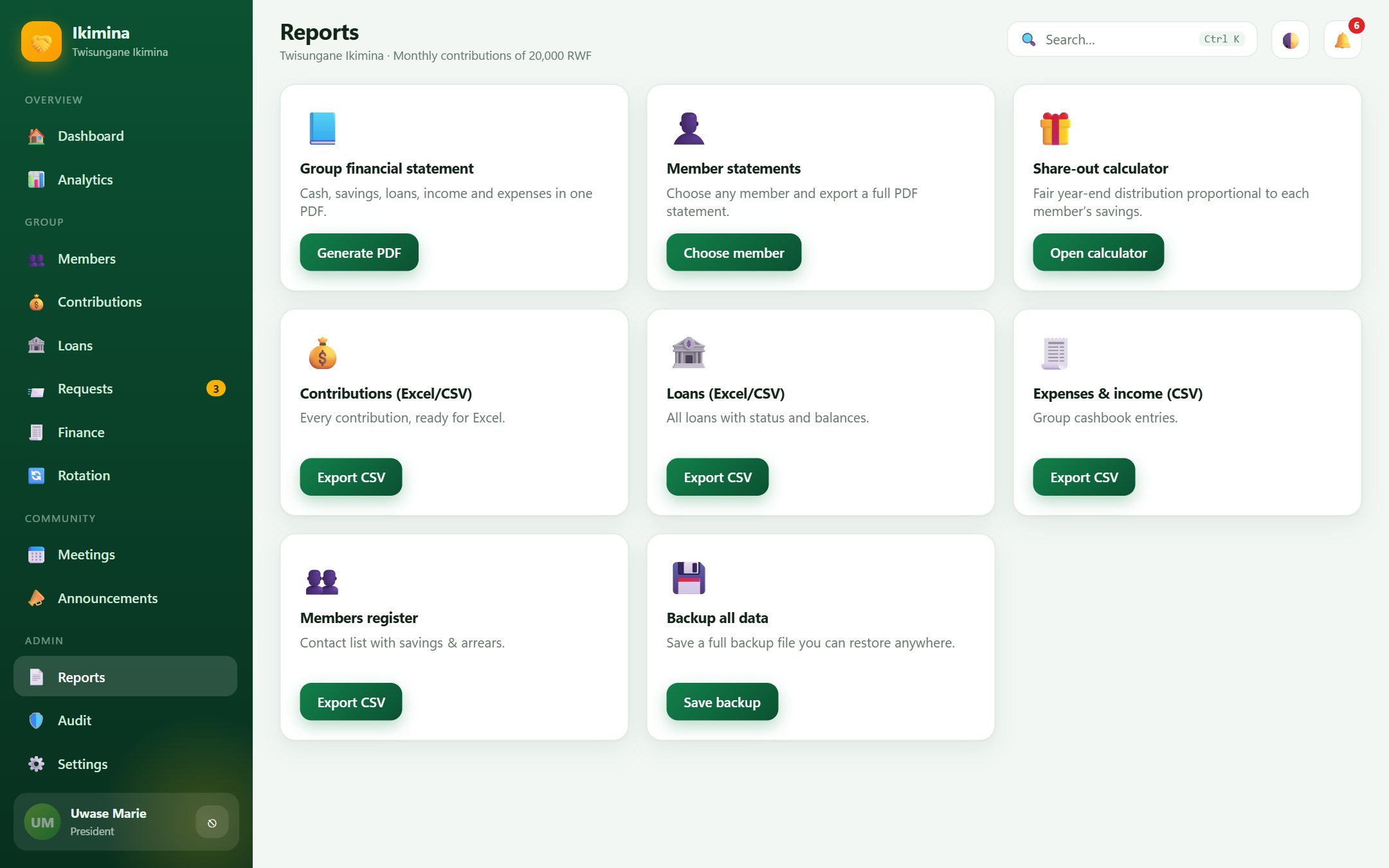Go to the Finance page
This screenshot has height=868, width=1389.
[125, 433]
